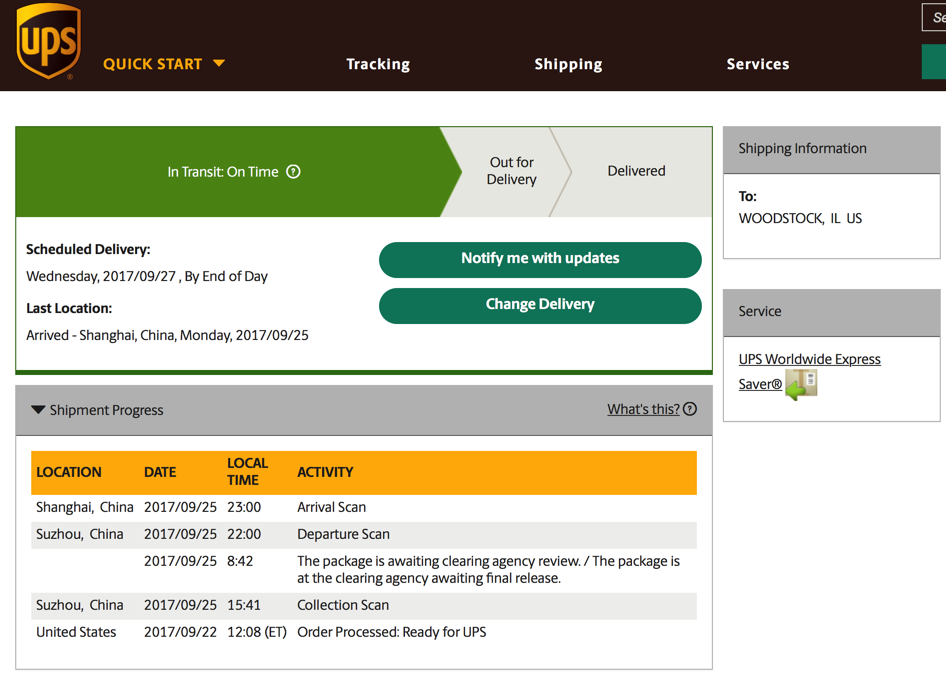The image size is (946, 682).
Task: Select the Delivered progress step
Action: tap(636, 171)
